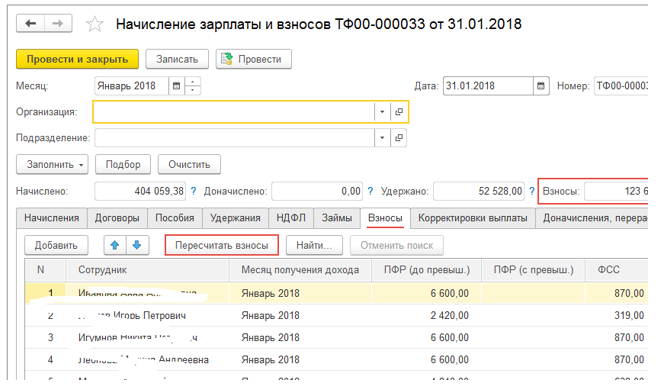This screenshot has height=389, width=658.
Task: Click the Месяц input field
Action: 132,86
